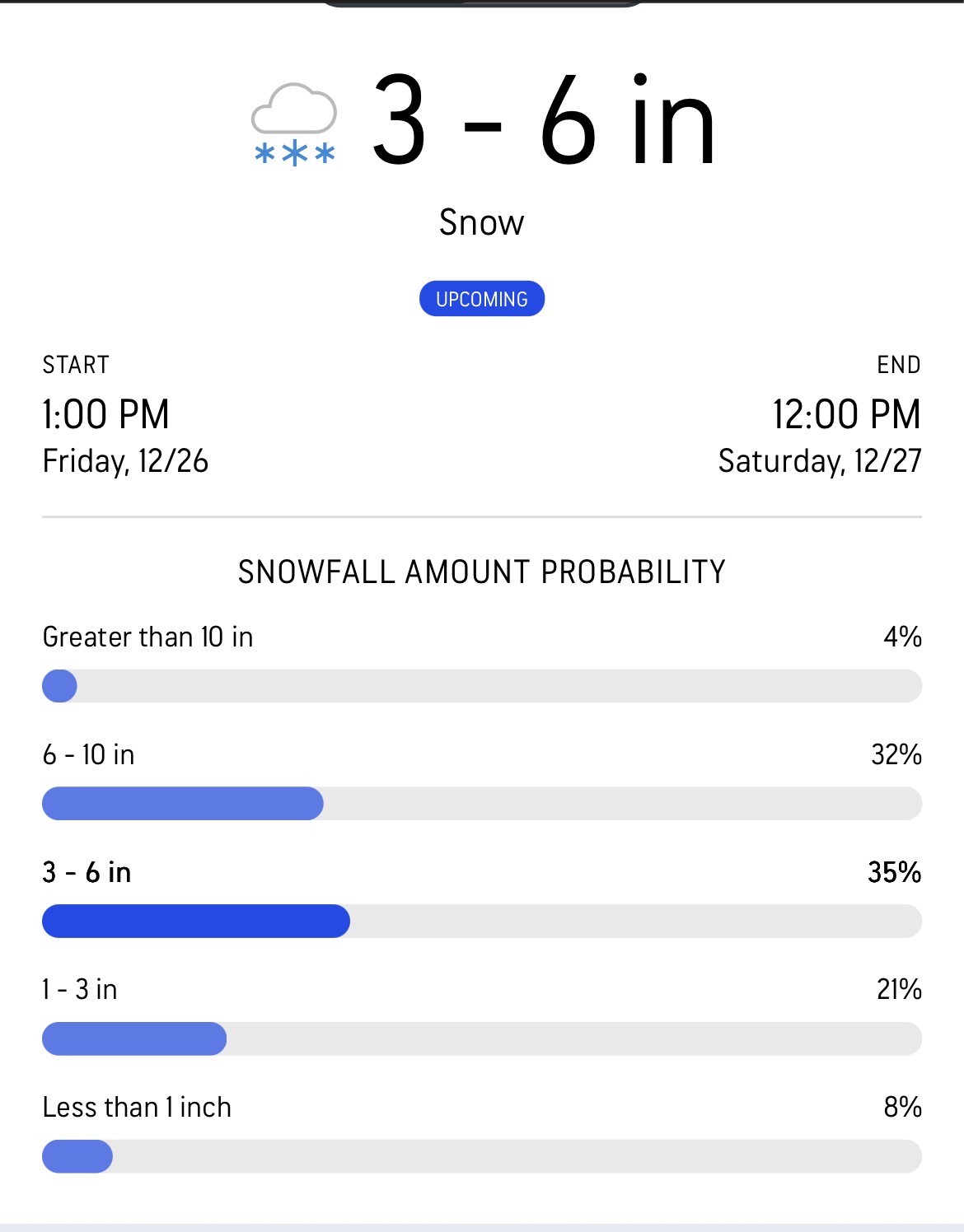Click the 12:00 PM end time
The width and height of the screenshot is (964, 1232).
[x=846, y=414]
